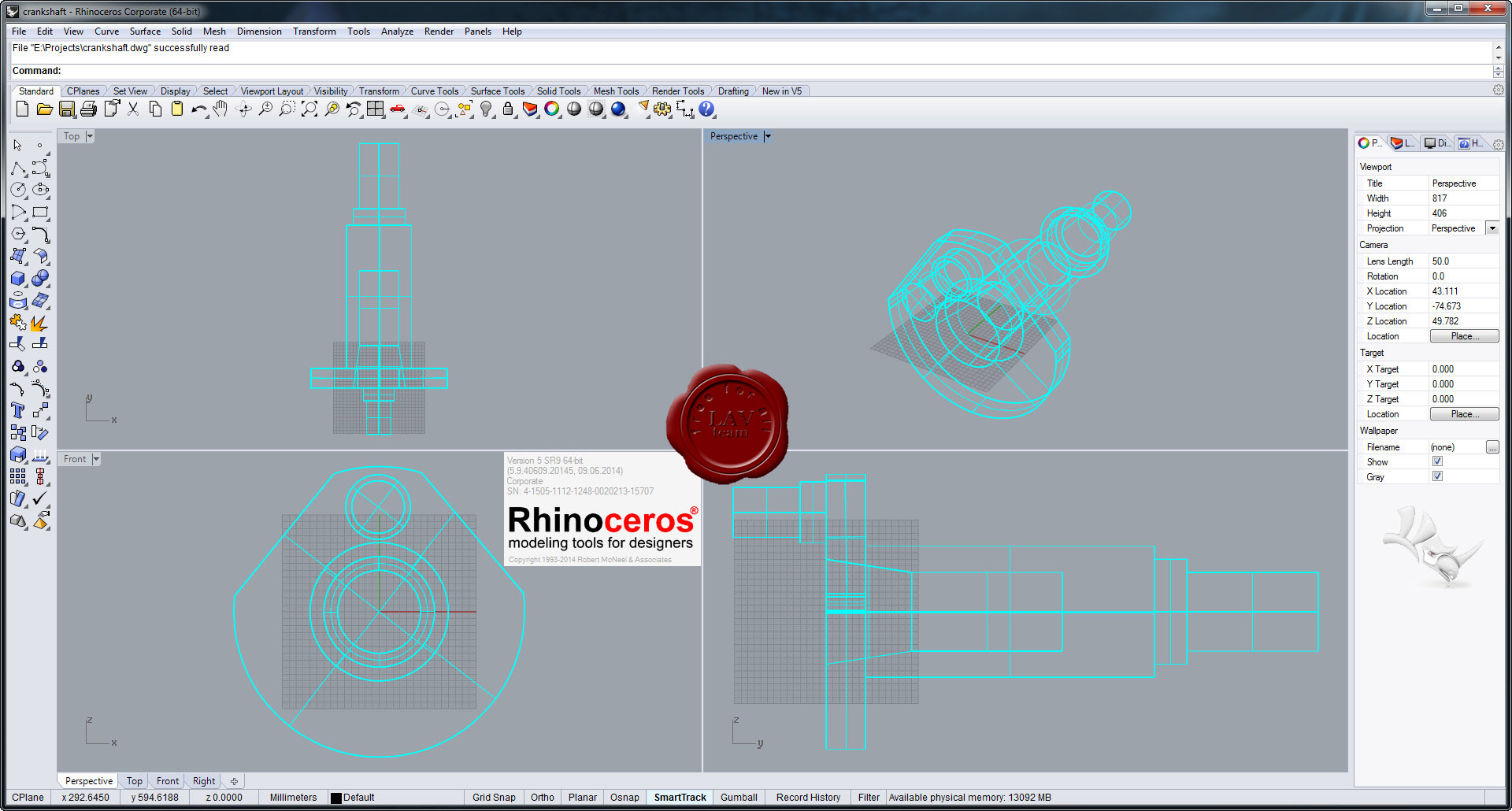This screenshot has height=811, width=1512.
Task: Open the Surface menu
Action: click(x=145, y=31)
